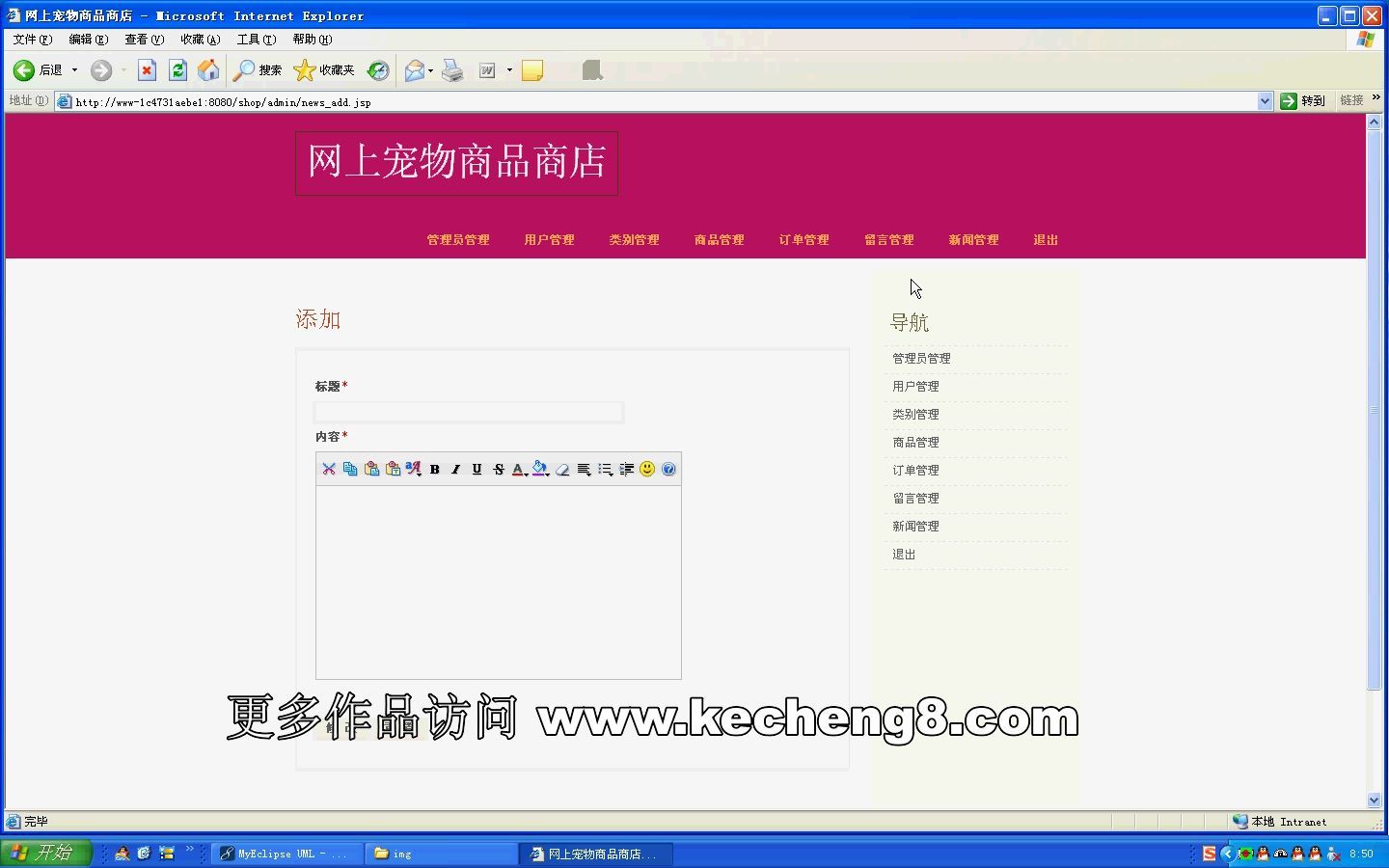
Task: Toggle Bold formatting in editor
Action: click(435, 469)
